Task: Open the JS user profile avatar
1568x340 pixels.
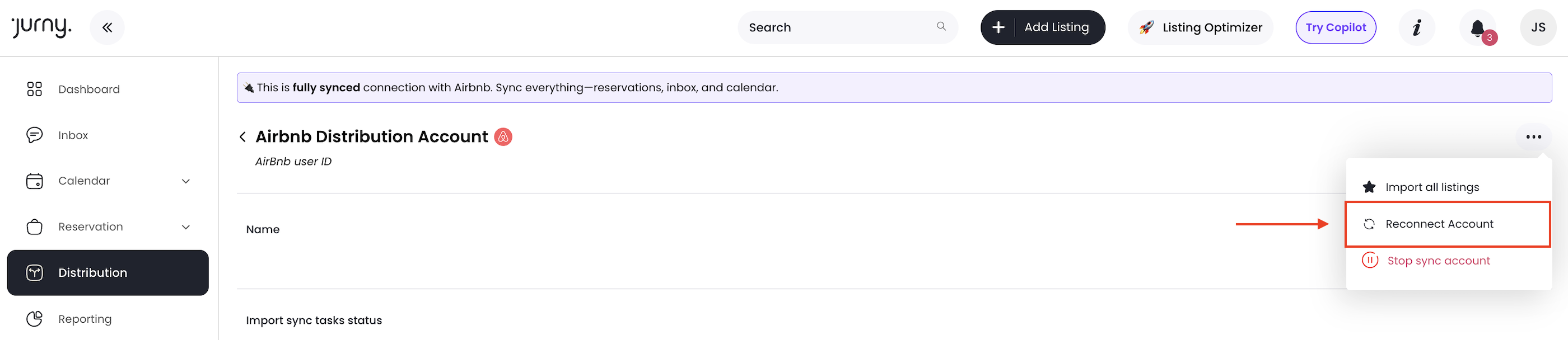Action: pyautogui.click(x=1538, y=27)
